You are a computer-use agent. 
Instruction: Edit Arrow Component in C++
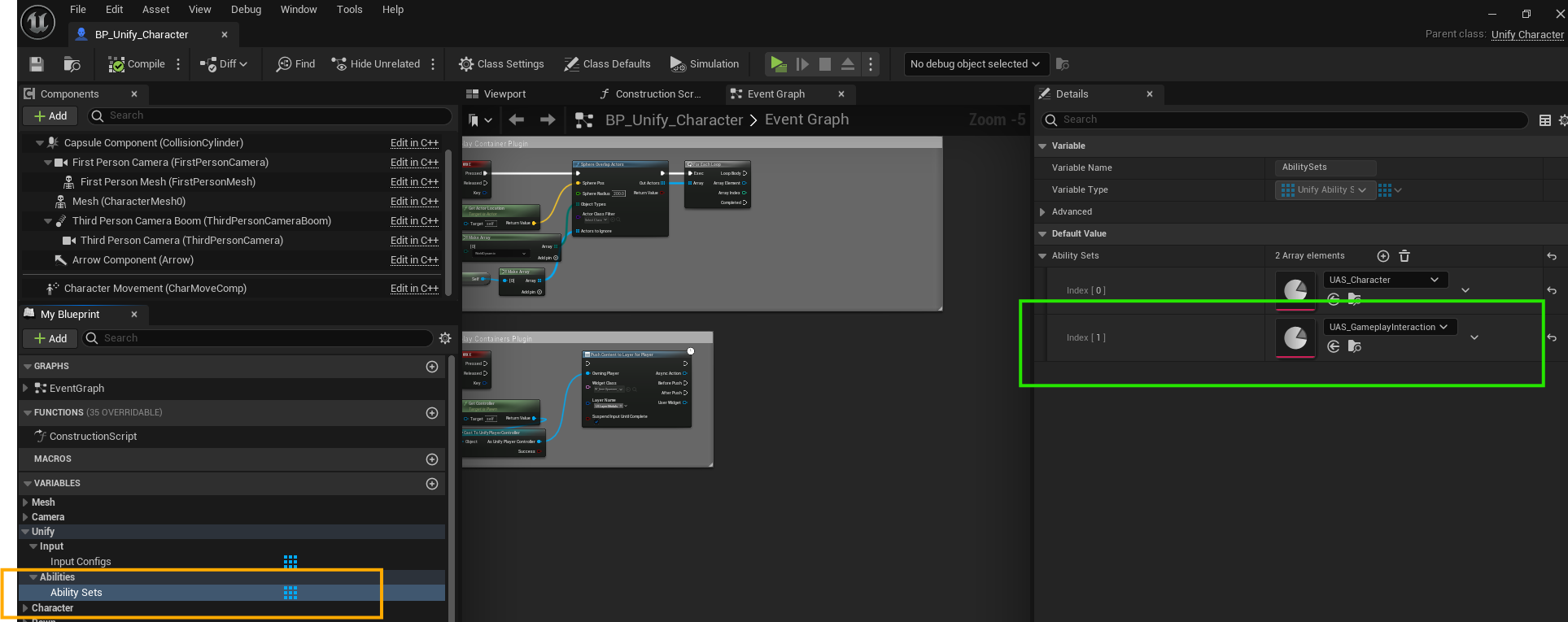tap(414, 260)
